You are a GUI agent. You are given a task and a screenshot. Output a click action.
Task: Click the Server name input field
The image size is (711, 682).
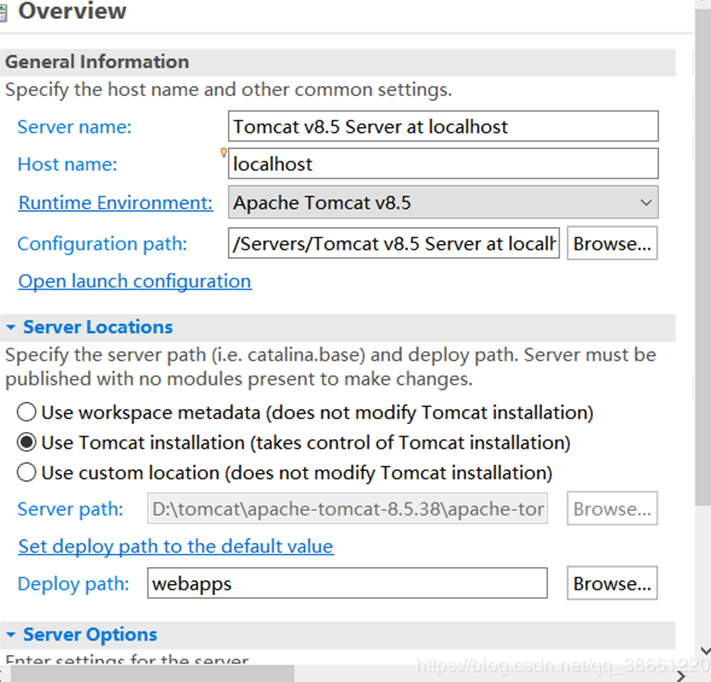pos(443,126)
